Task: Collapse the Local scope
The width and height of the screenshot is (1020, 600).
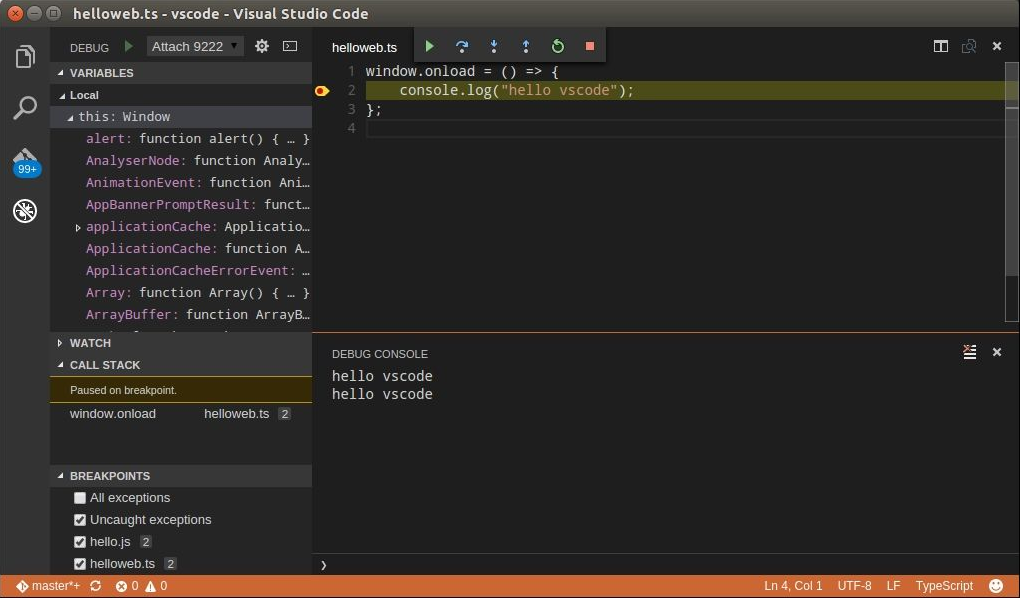Action: coord(181,95)
